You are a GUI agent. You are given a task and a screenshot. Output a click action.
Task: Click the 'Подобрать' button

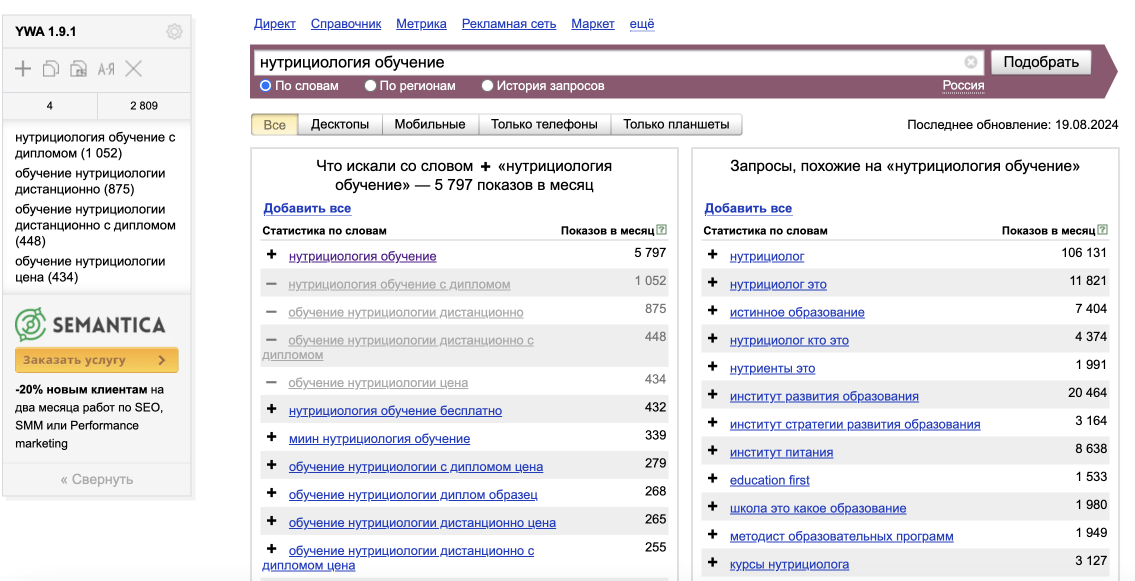pos(1041,62)
